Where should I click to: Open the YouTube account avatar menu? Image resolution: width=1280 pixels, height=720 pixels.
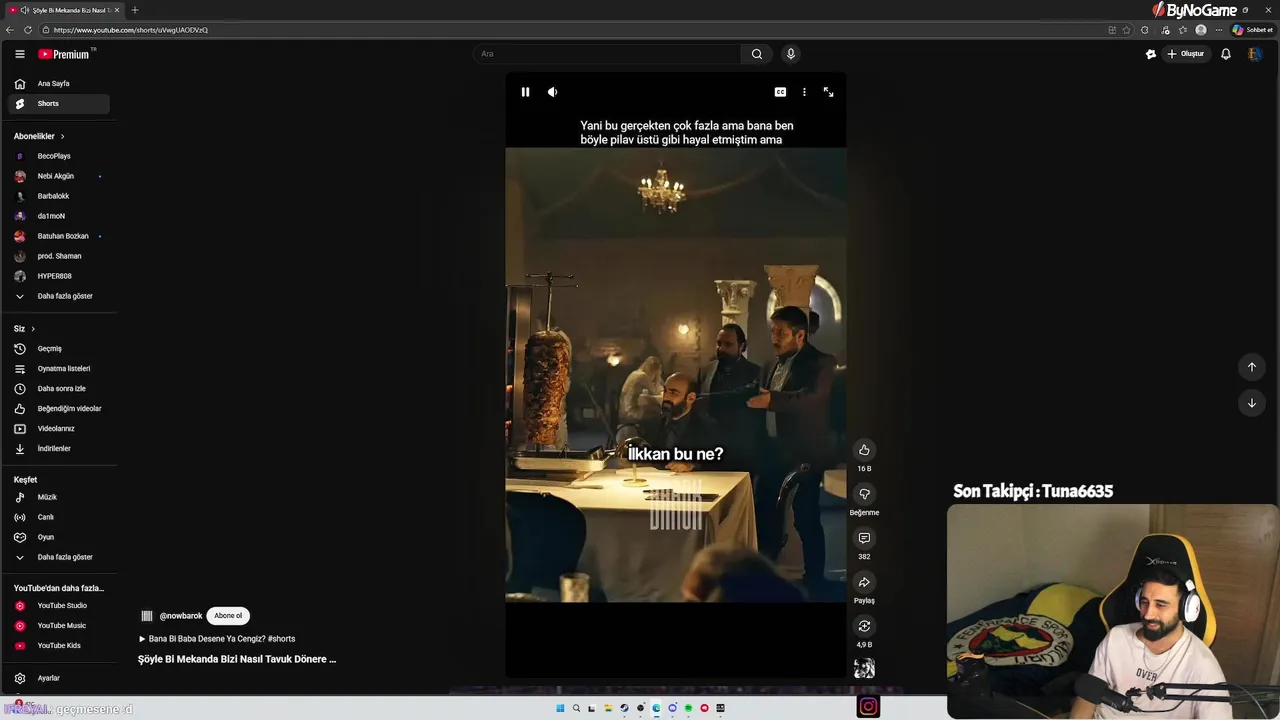coord(1254,54)
